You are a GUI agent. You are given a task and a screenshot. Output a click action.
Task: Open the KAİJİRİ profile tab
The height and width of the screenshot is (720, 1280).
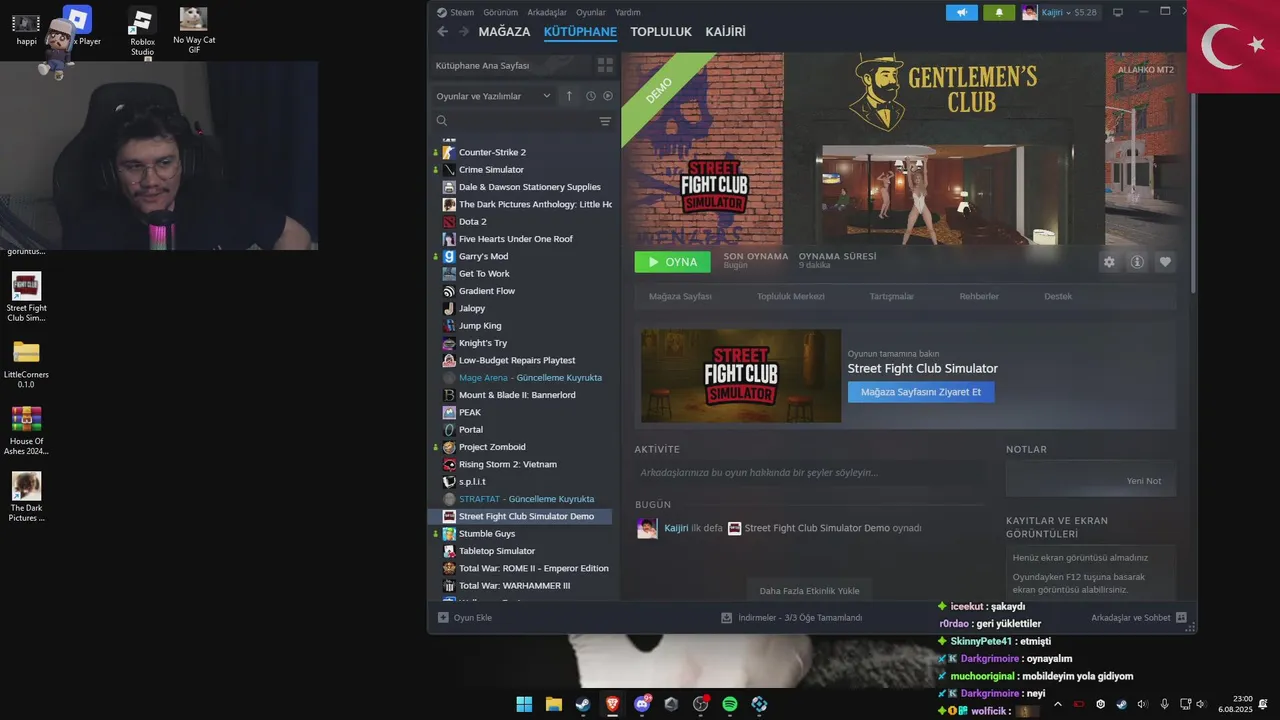click(726, 32)
